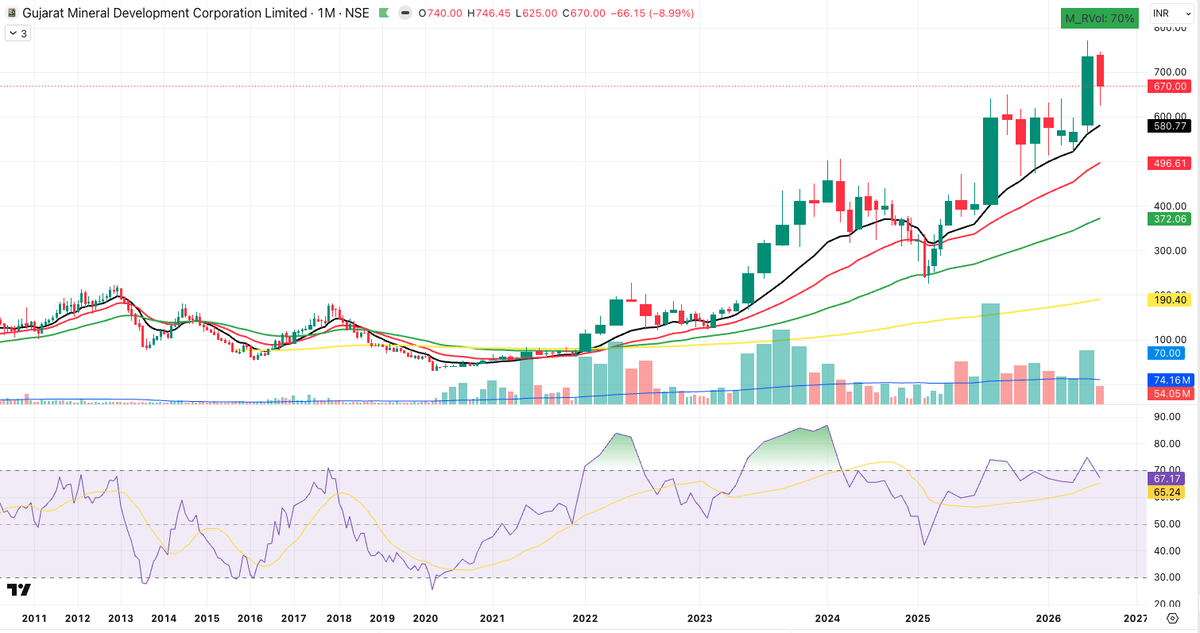Click the close value C670.00

[x=582, y=13]
